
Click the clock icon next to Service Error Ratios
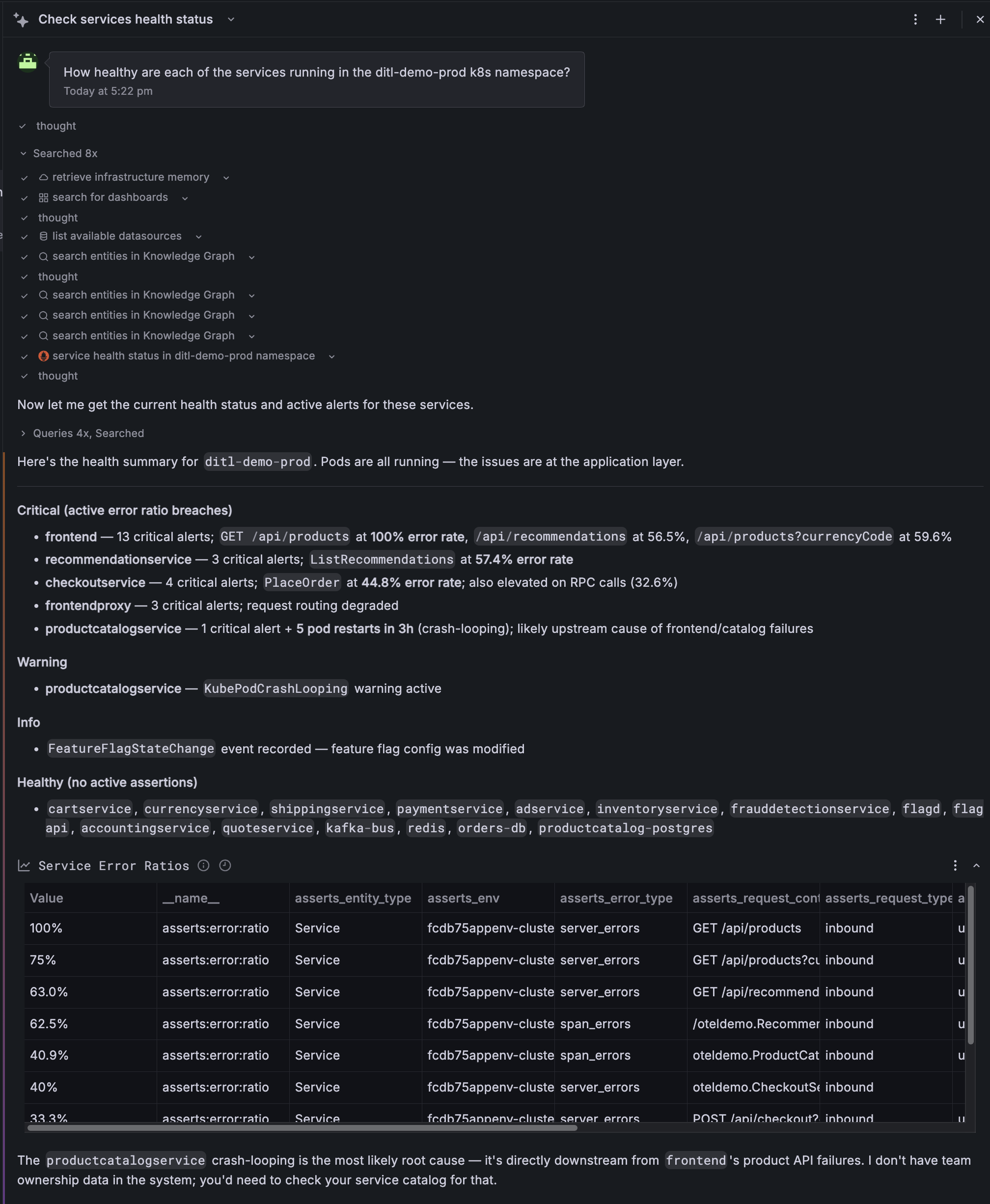click(225, 866)
